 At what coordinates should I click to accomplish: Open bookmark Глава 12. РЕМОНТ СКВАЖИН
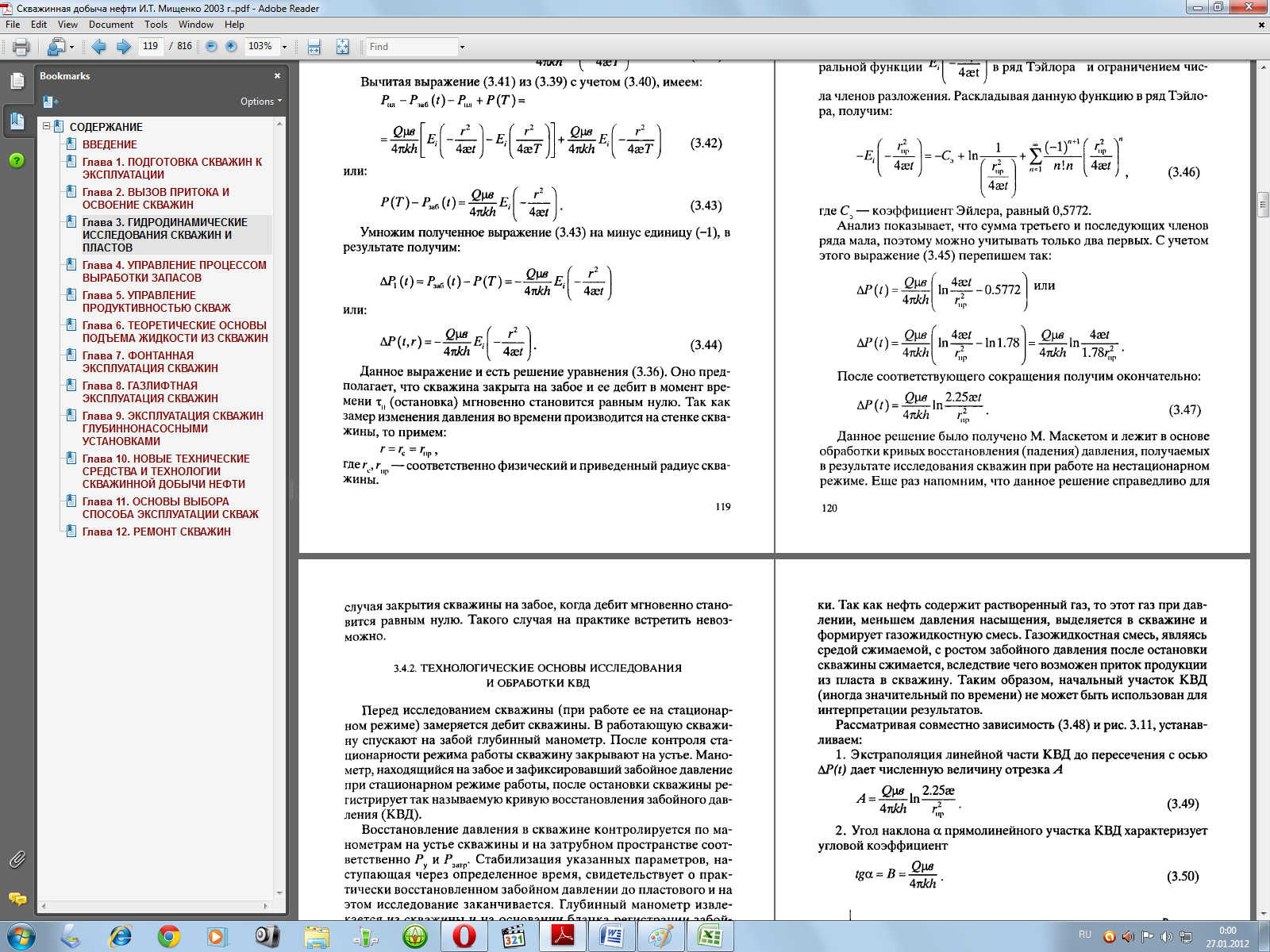156,532
